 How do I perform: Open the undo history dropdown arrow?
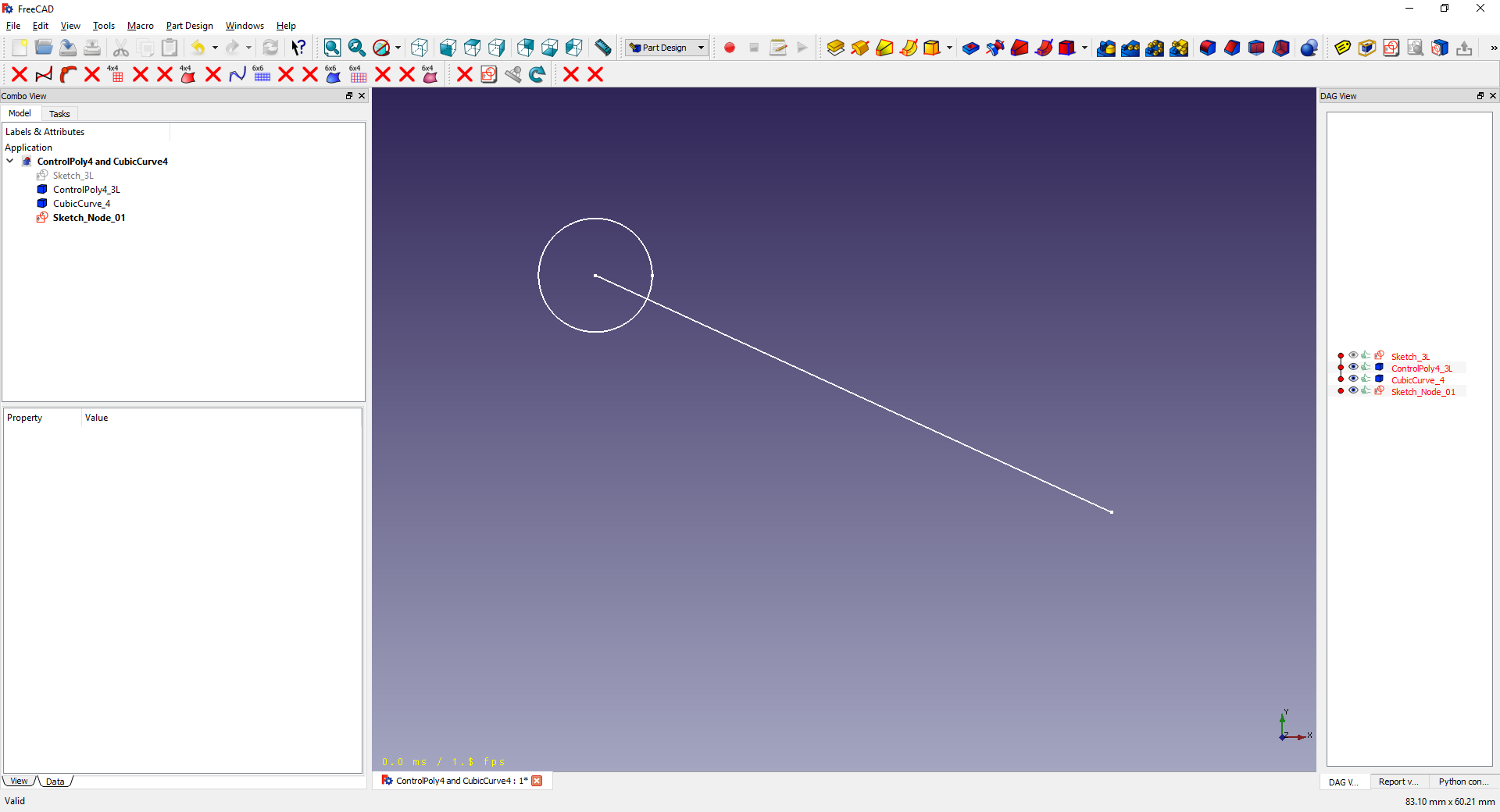coord(215,48)
